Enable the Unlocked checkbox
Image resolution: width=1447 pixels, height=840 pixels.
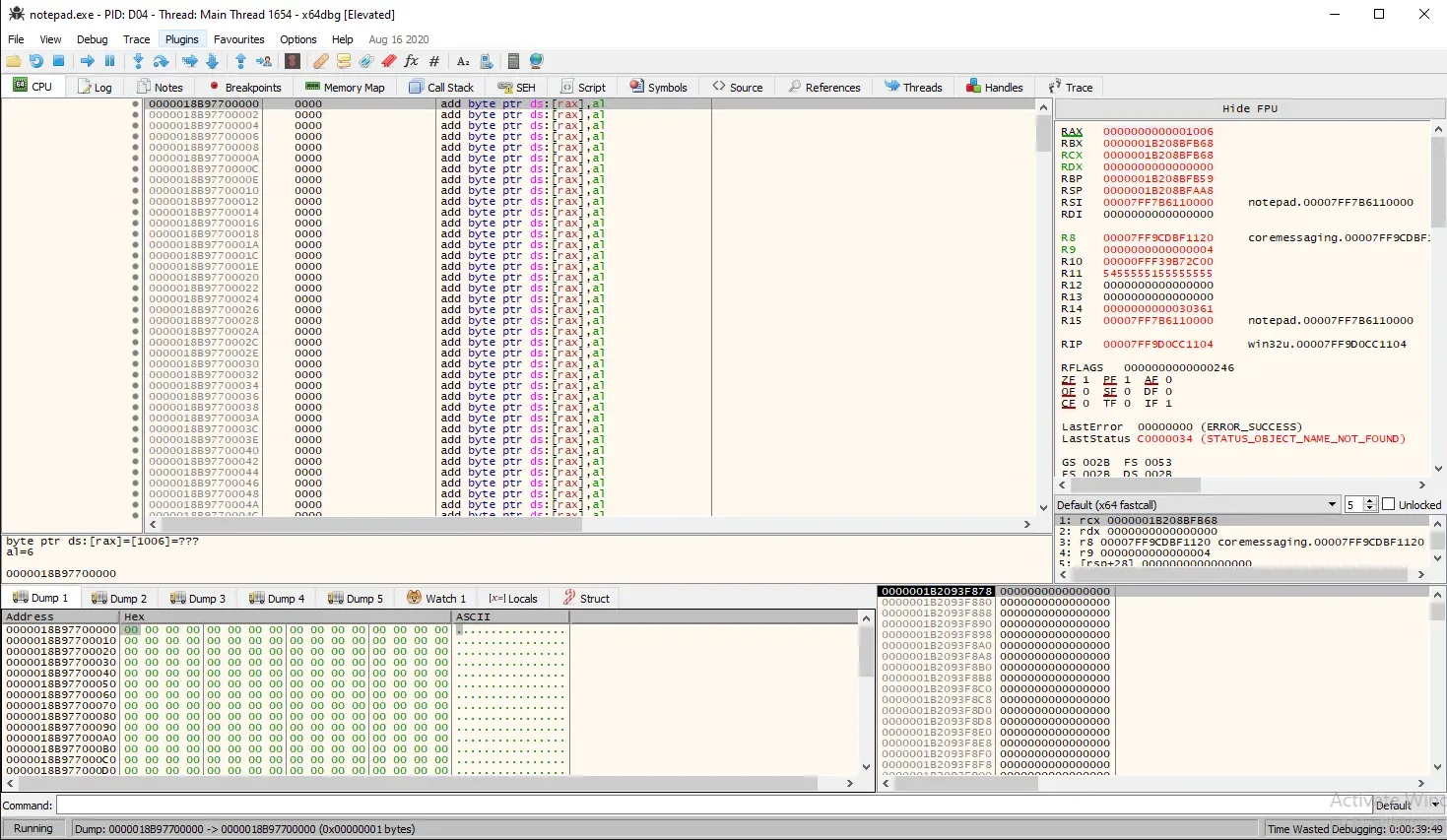coord(1389,504)
